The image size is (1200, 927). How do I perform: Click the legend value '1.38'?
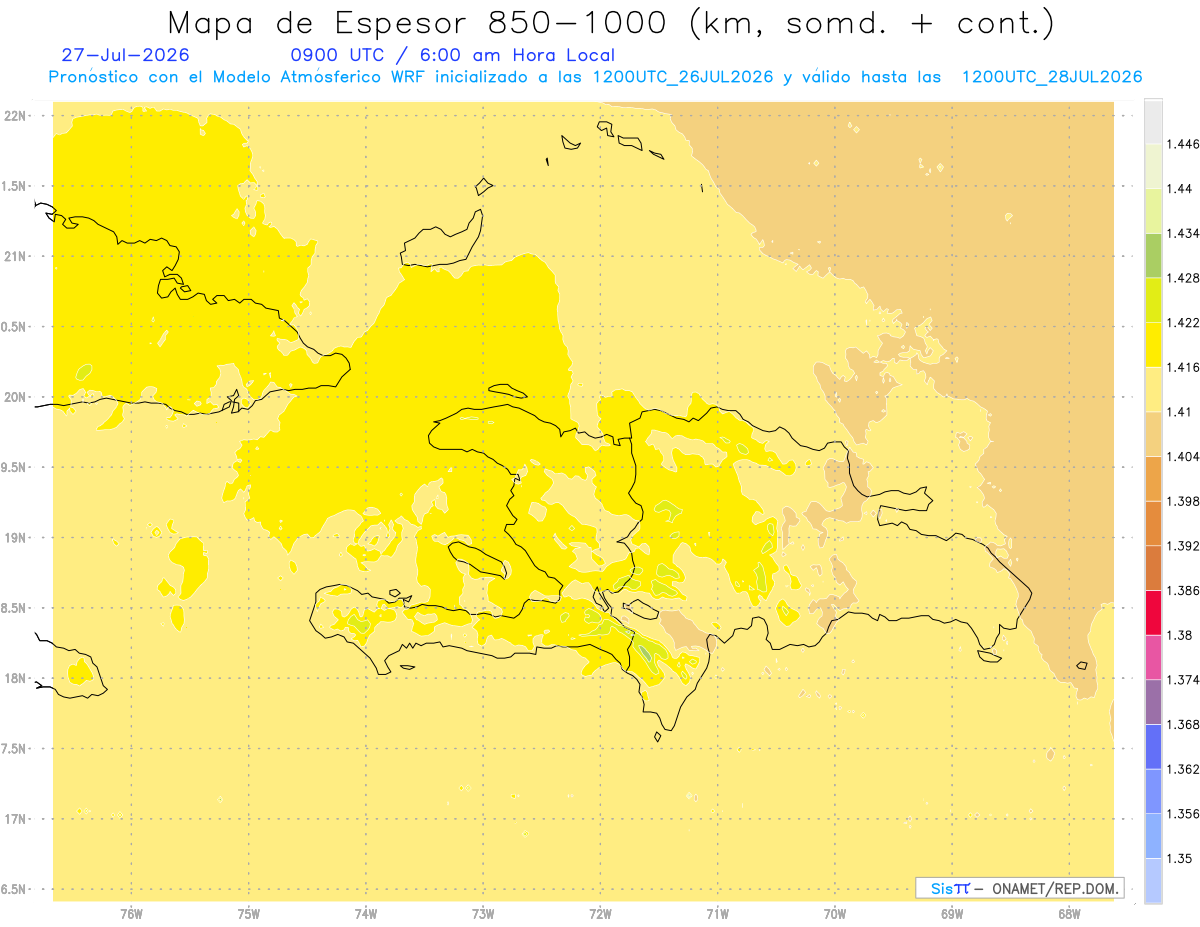pos(1180,635)
